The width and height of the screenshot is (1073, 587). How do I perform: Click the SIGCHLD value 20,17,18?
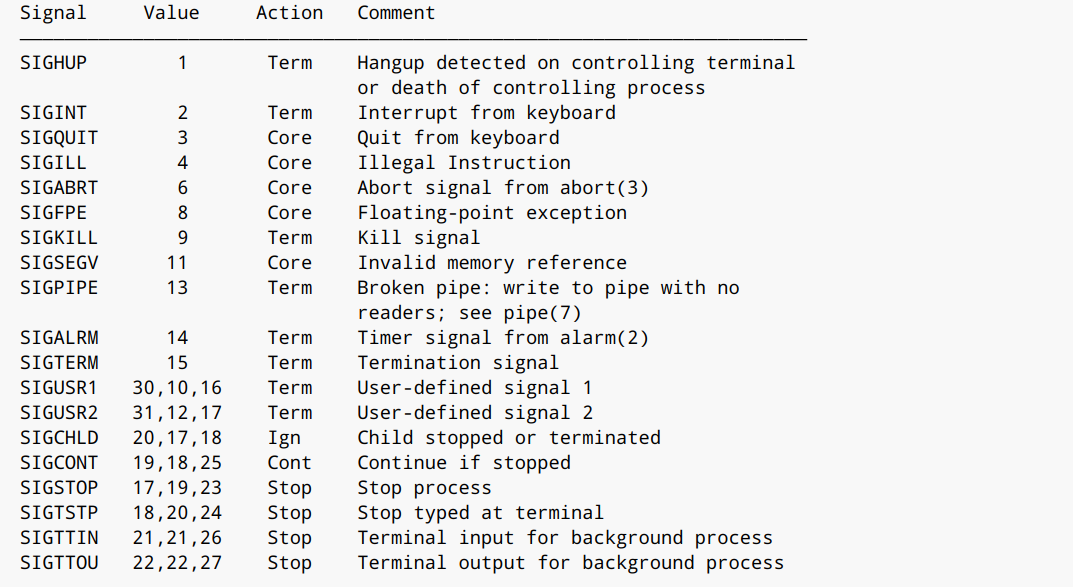(177, 438)
